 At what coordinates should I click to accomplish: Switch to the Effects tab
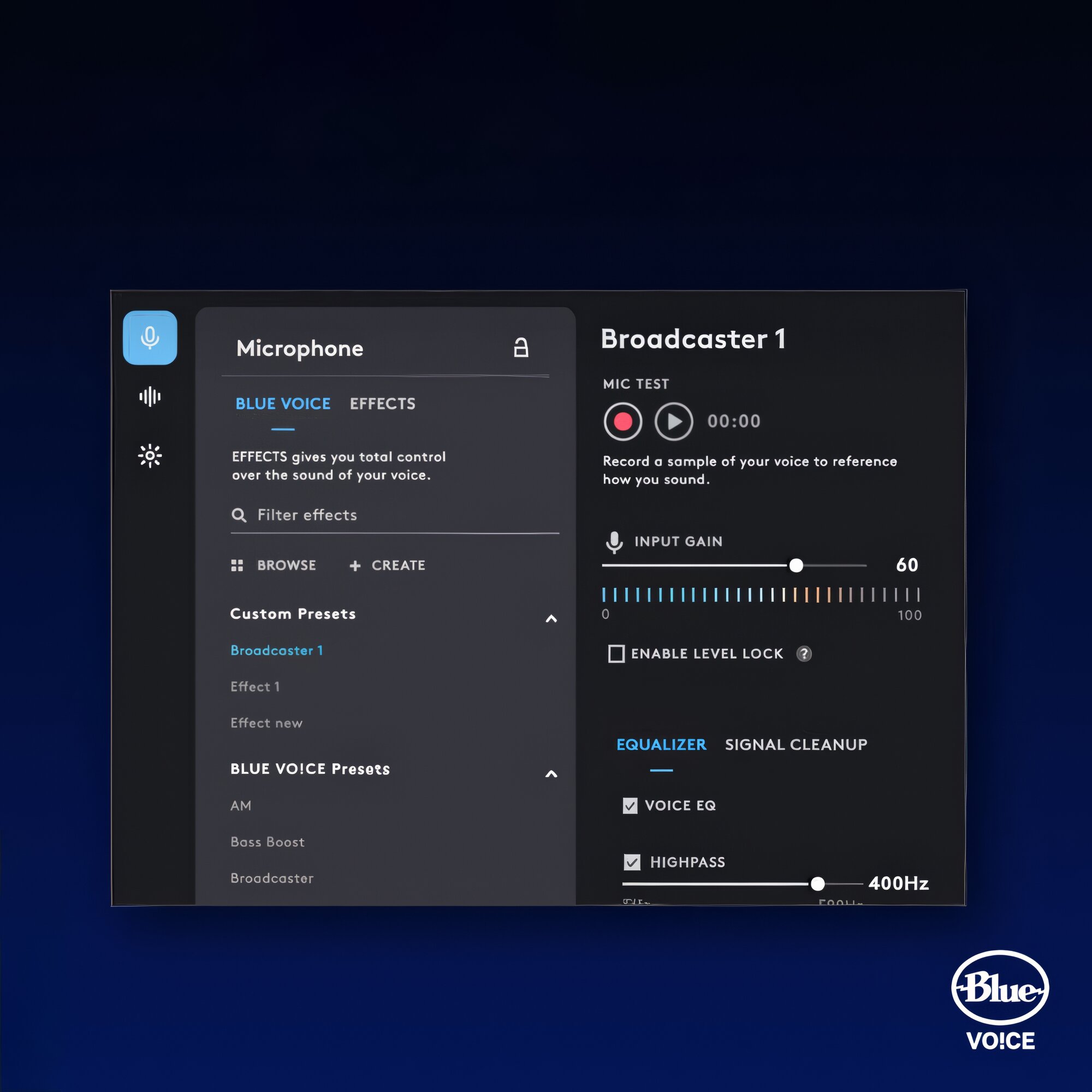coord(382,403)
